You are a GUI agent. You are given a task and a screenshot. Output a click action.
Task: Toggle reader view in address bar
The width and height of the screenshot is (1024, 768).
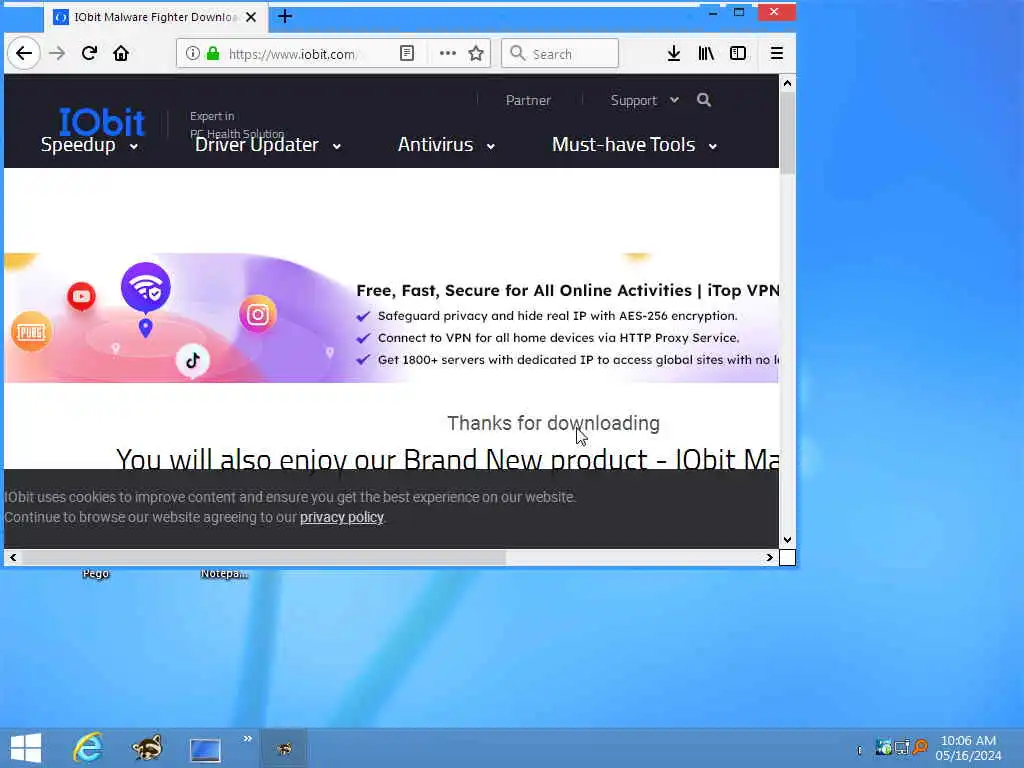[407, 54]
